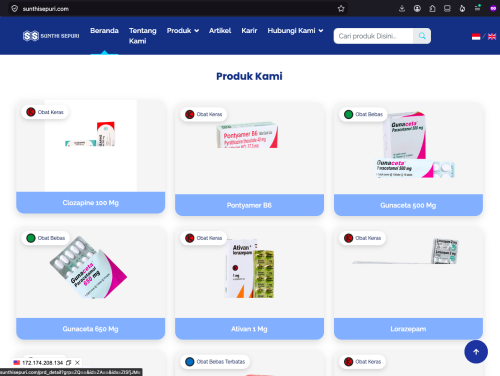Open the browser extensions icon
500x376 pixels.
pyautogui.click(x=432, y=9)
